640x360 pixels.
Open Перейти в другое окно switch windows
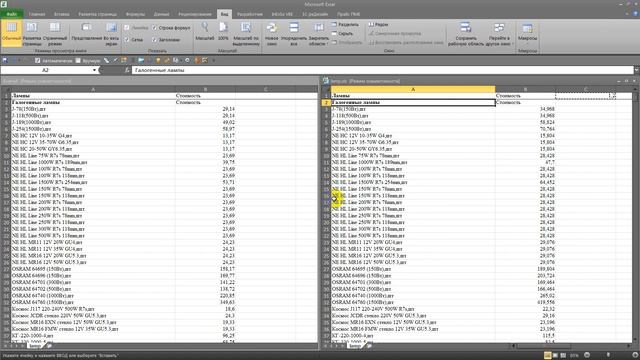pos(499,33)
